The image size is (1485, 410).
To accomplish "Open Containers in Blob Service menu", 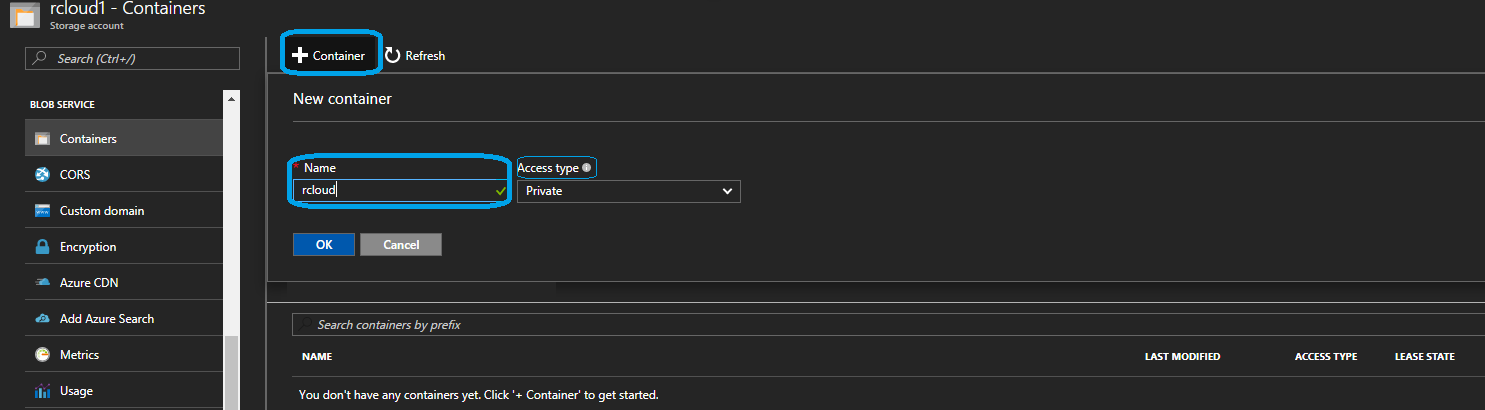I will pos(124,139).
